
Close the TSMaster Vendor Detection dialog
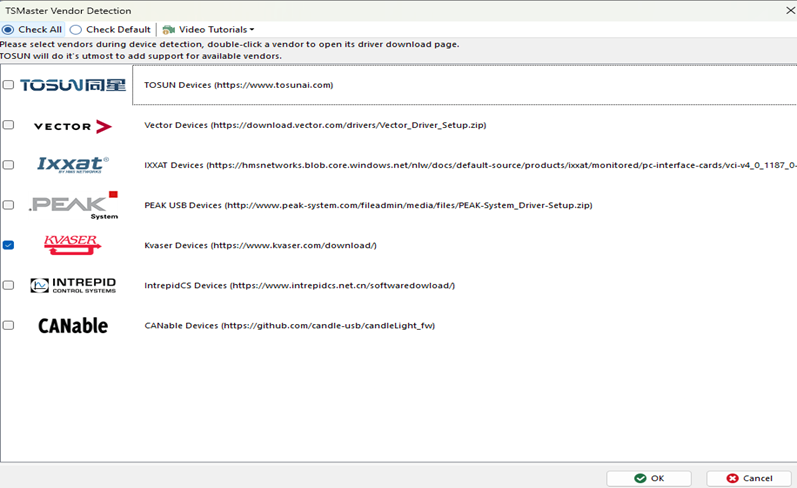point(790,10)
